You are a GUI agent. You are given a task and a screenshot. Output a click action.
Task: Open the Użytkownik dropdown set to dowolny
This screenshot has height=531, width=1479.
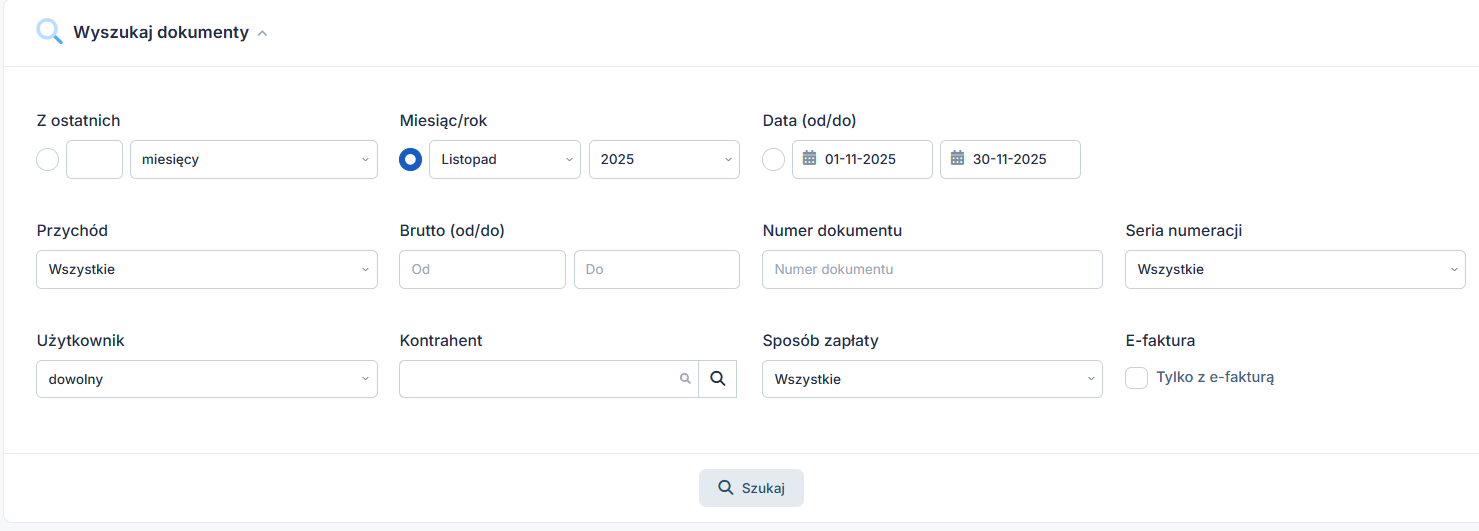pos(206,380)
